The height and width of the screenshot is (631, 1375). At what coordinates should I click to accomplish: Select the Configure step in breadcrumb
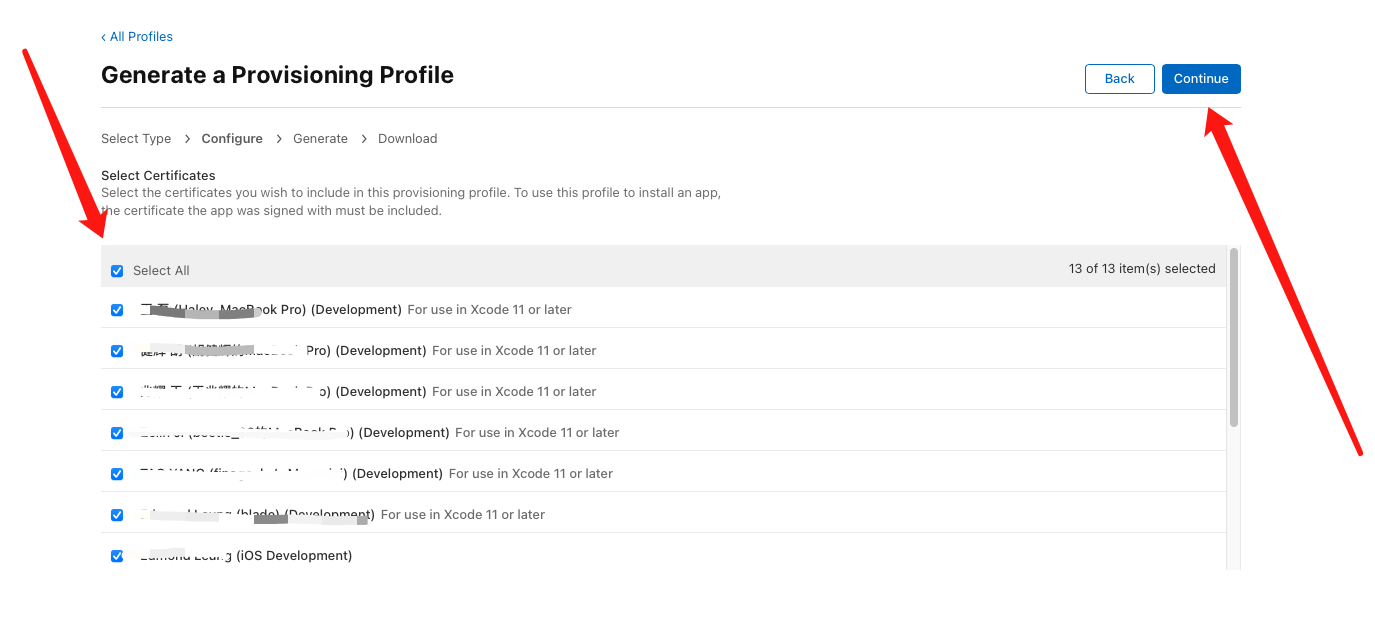pos(232,139)
